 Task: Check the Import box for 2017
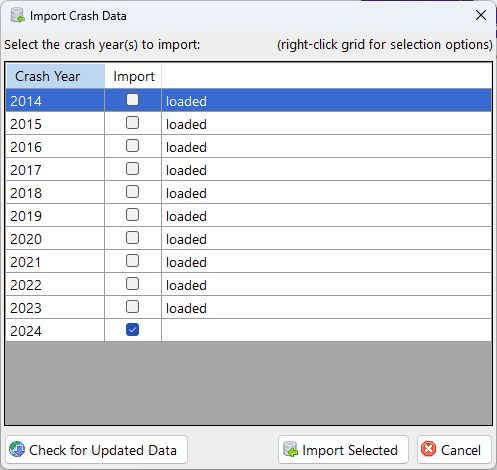pyautogui.click(x=132, y=169)
